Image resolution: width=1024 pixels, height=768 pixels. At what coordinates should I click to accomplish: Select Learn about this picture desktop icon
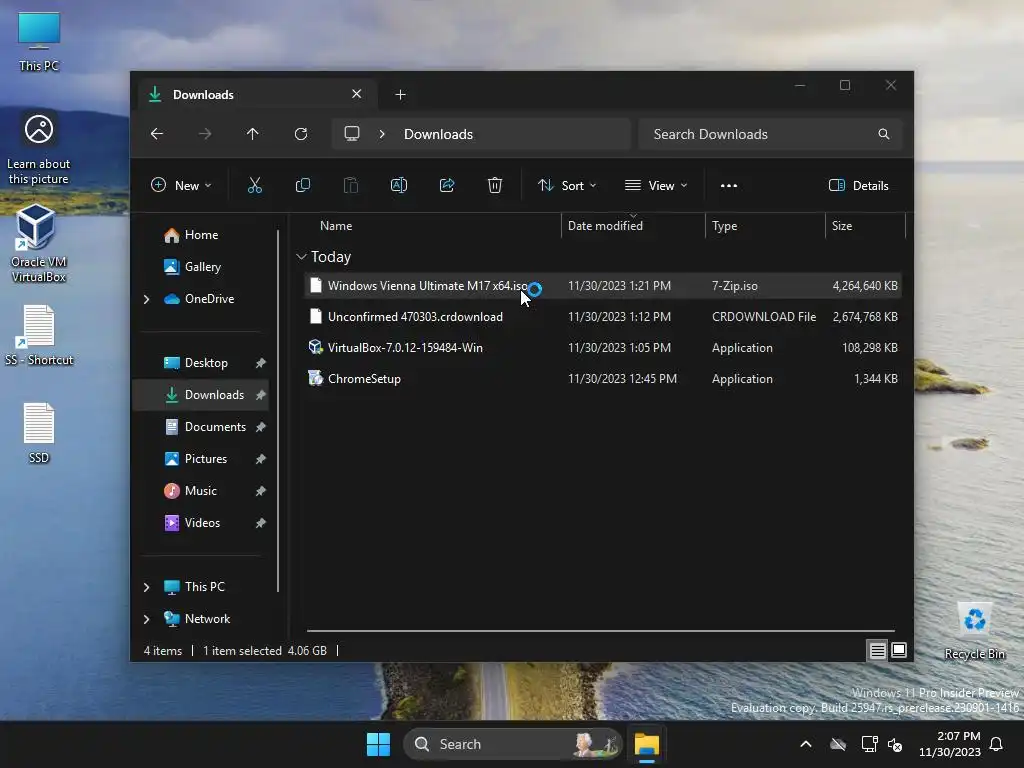pyautogui.click(x=39, y=149)
